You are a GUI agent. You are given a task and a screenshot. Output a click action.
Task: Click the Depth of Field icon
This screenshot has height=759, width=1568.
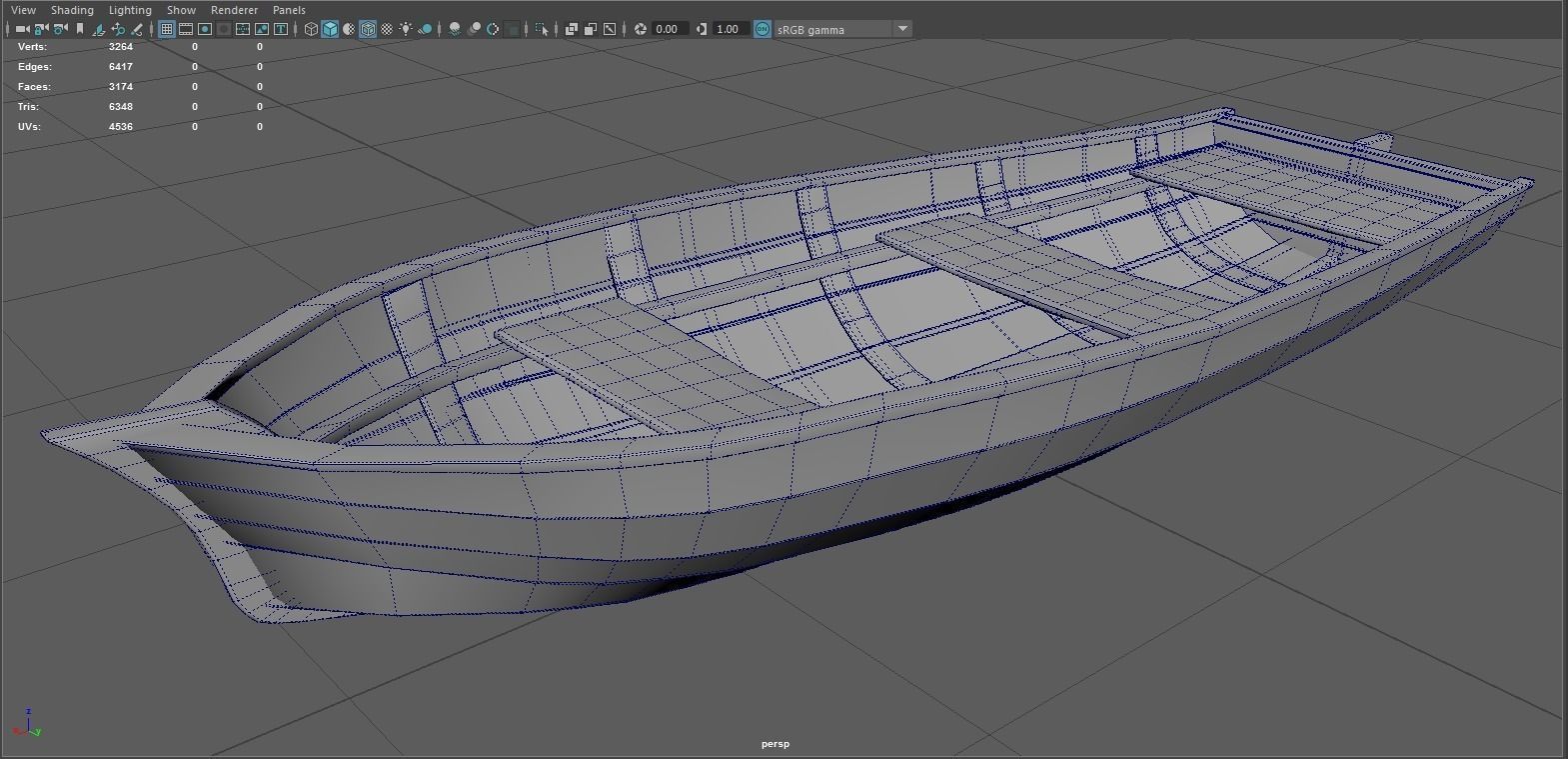[x=512, y=29]
